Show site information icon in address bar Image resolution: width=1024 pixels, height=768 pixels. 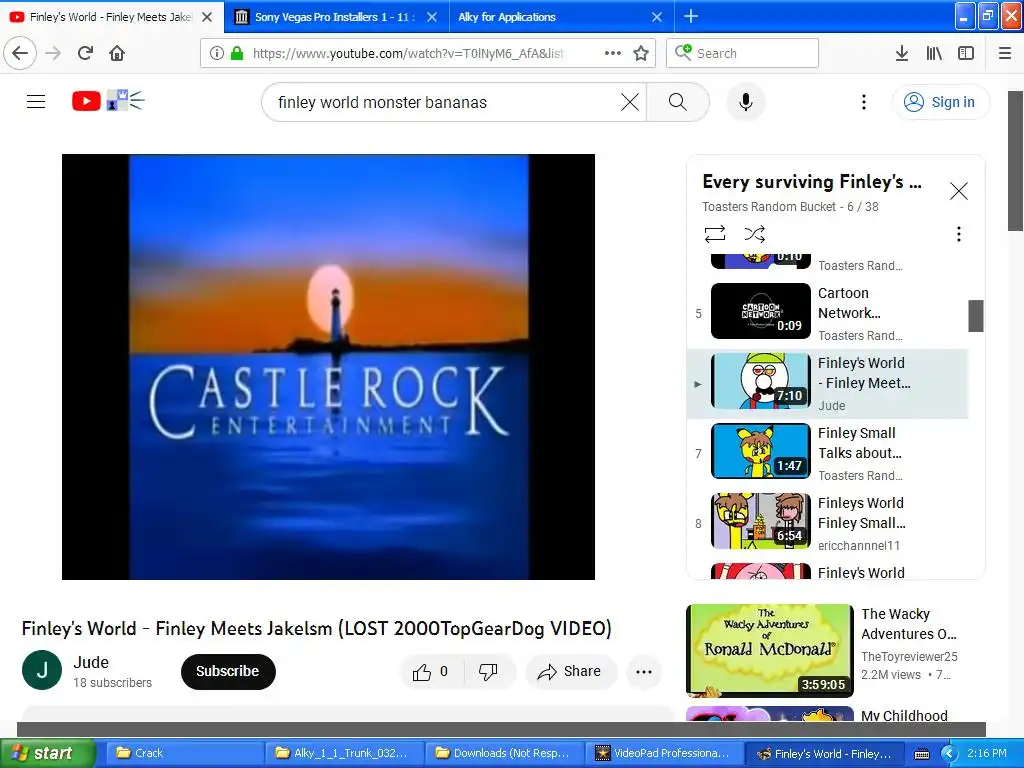tap(217, 53)
